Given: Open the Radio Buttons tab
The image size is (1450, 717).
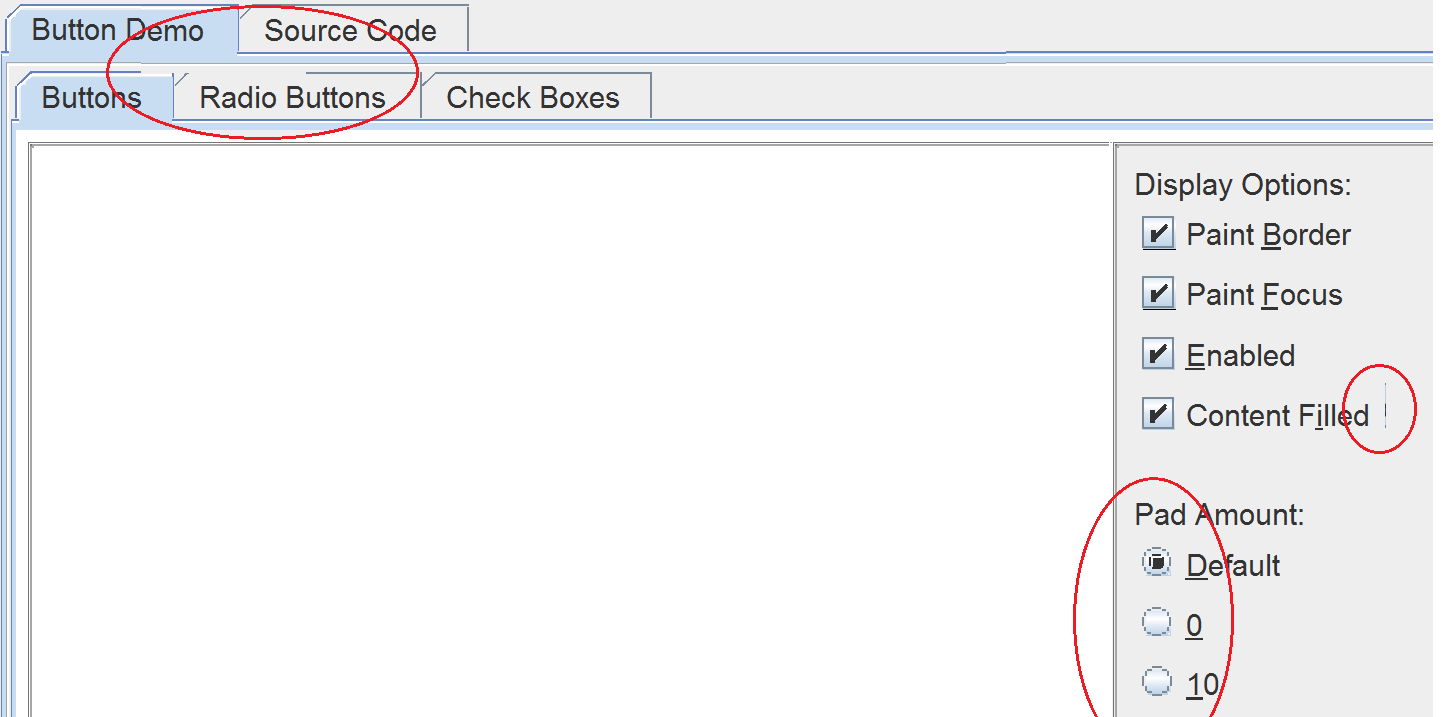Looking at the screenshot, I should coord(294,97).
